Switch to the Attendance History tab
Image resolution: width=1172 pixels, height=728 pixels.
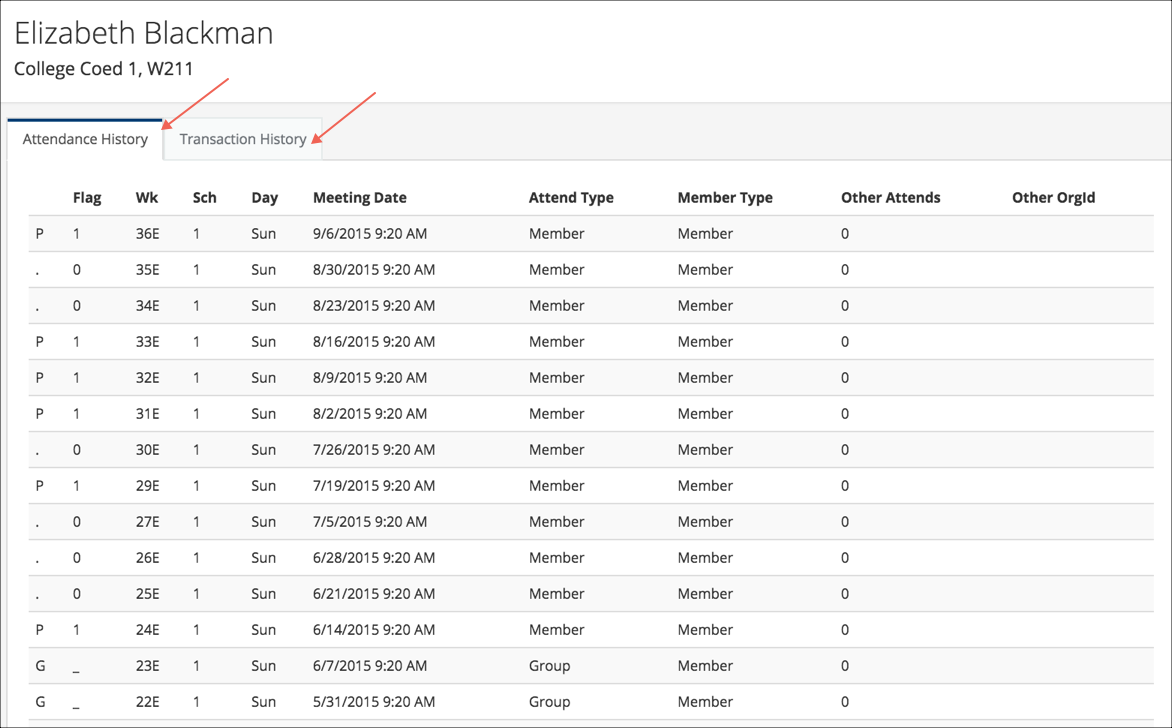(x=85, y=139)
